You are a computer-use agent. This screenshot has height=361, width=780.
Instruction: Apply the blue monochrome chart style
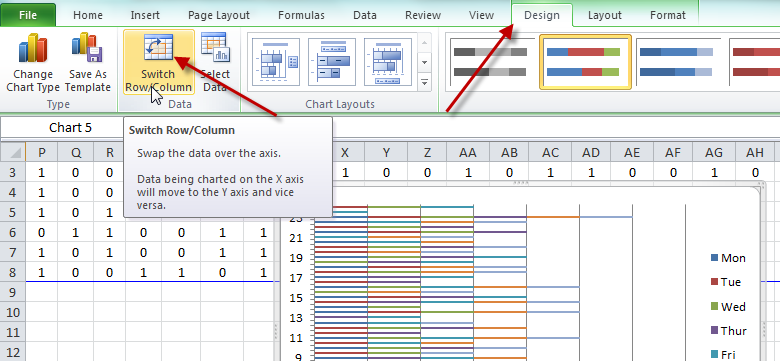[x=676, y=62]
